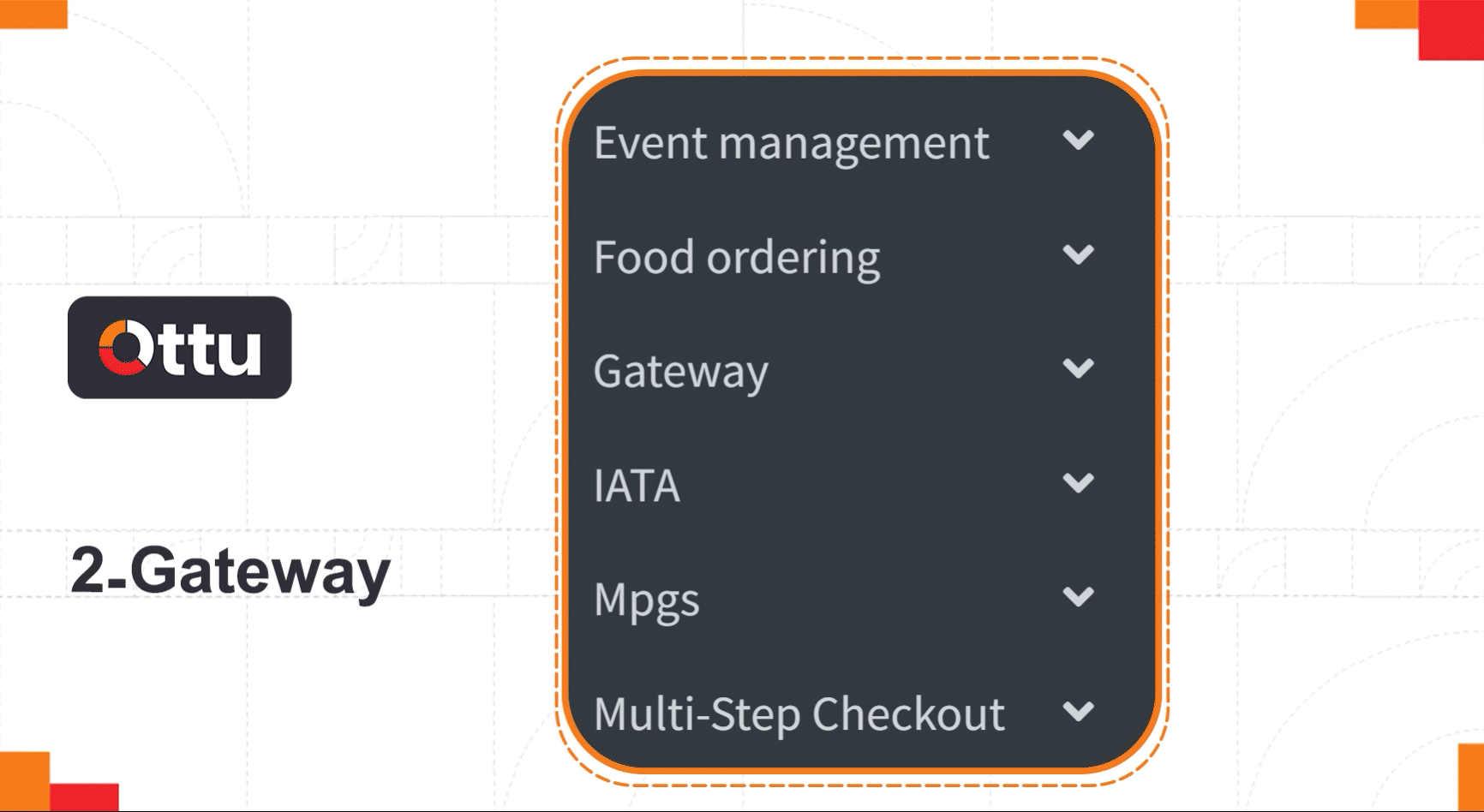Expand the Food ordering chevron arrow
This screenshot has height=812, width=1484.
(1078, 254)
